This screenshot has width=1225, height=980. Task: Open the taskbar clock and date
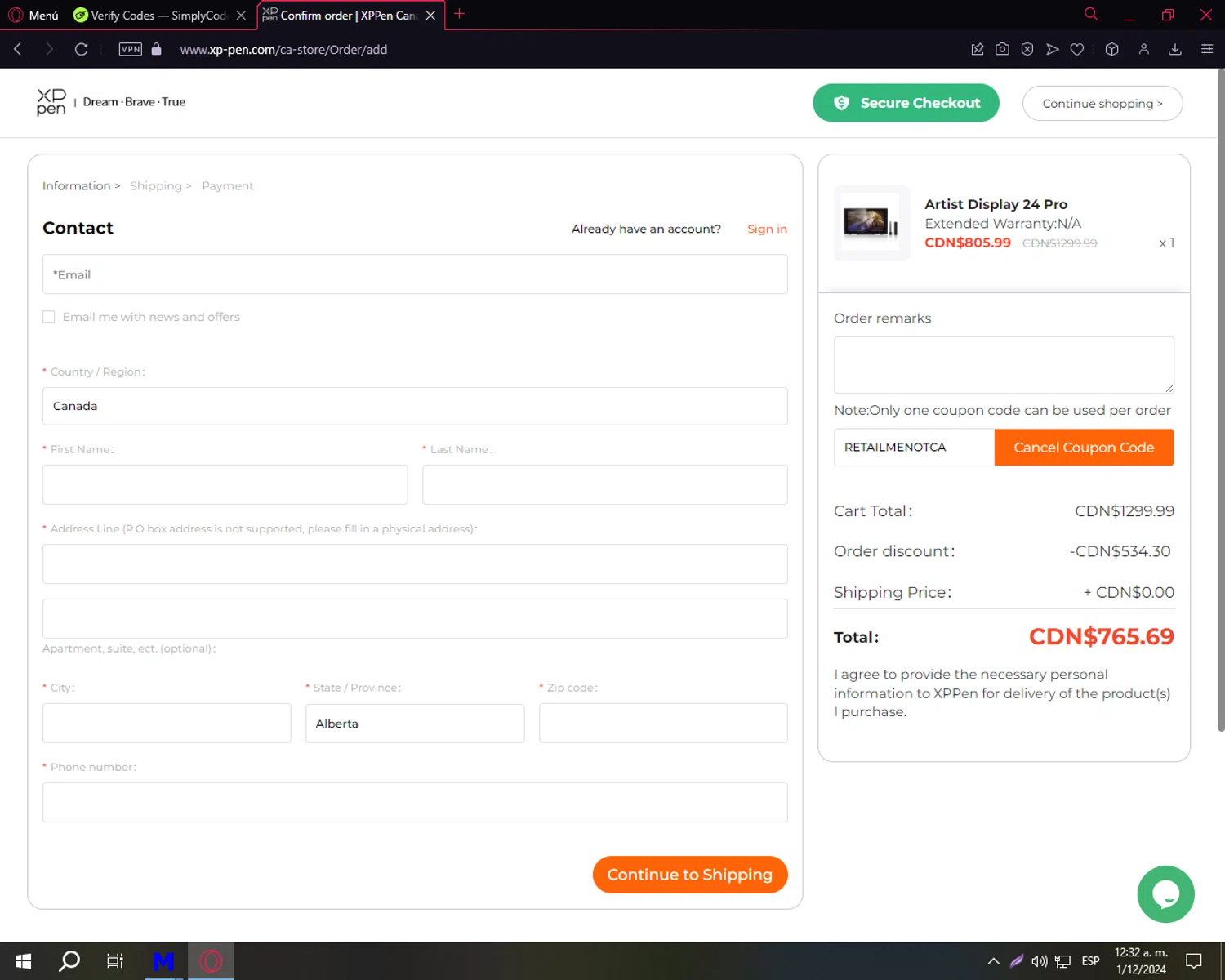pos(1141,961)
